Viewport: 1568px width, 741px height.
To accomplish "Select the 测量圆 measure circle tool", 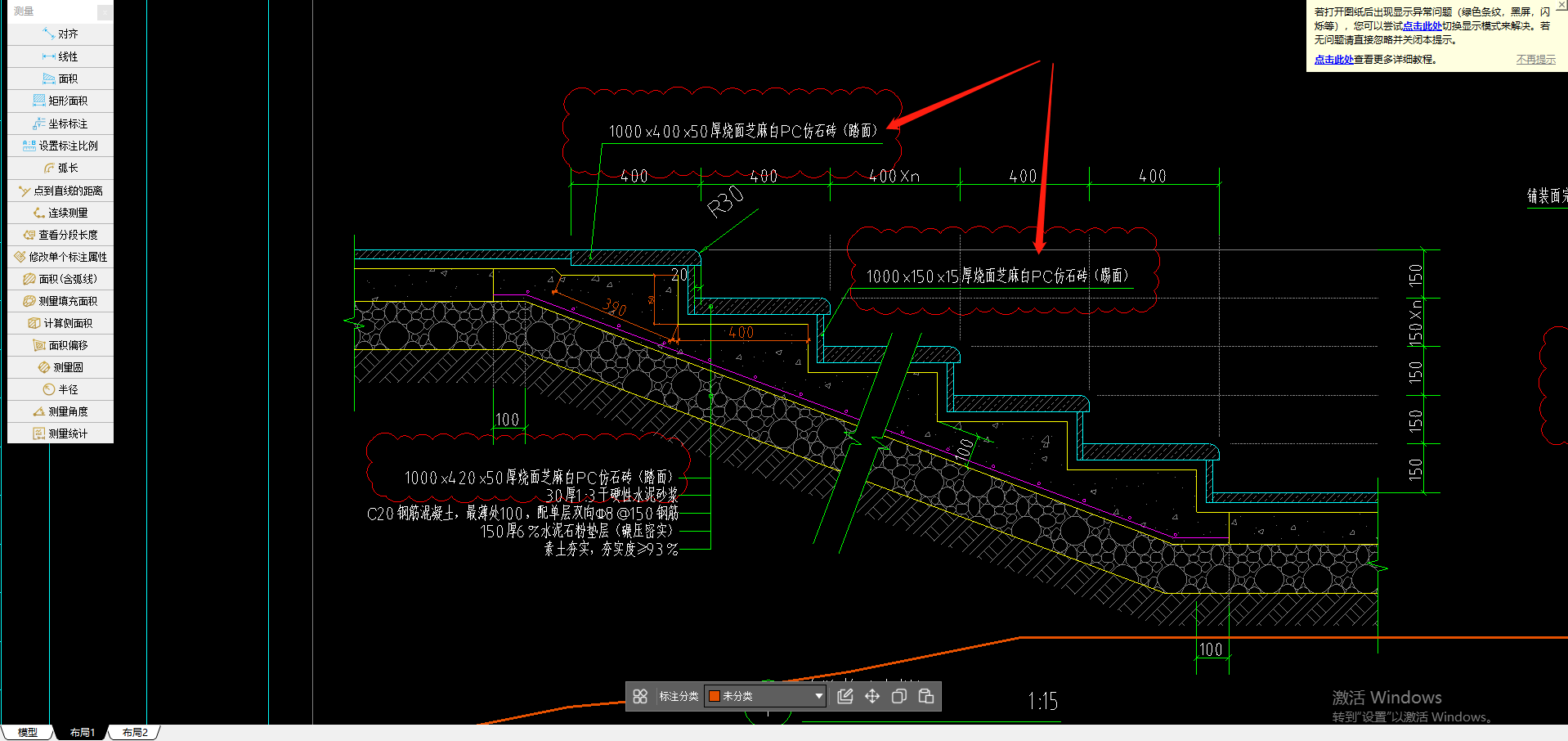I will point(60,367).
